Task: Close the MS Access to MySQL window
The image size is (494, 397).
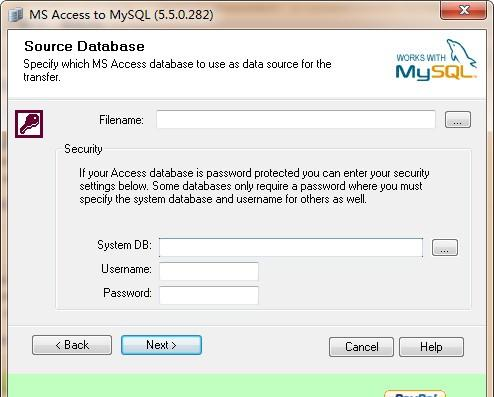Action: coord(464,10)
